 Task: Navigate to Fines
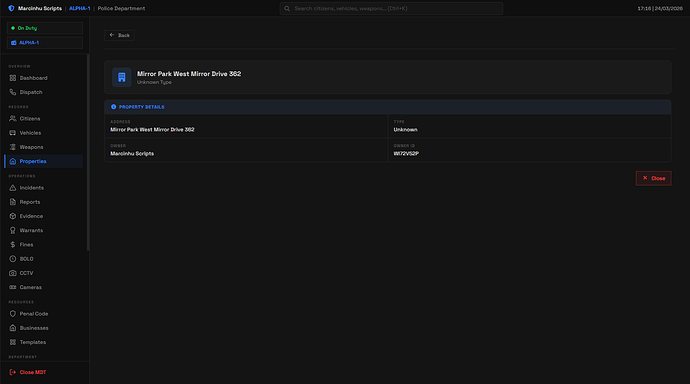tap(44, 244)
